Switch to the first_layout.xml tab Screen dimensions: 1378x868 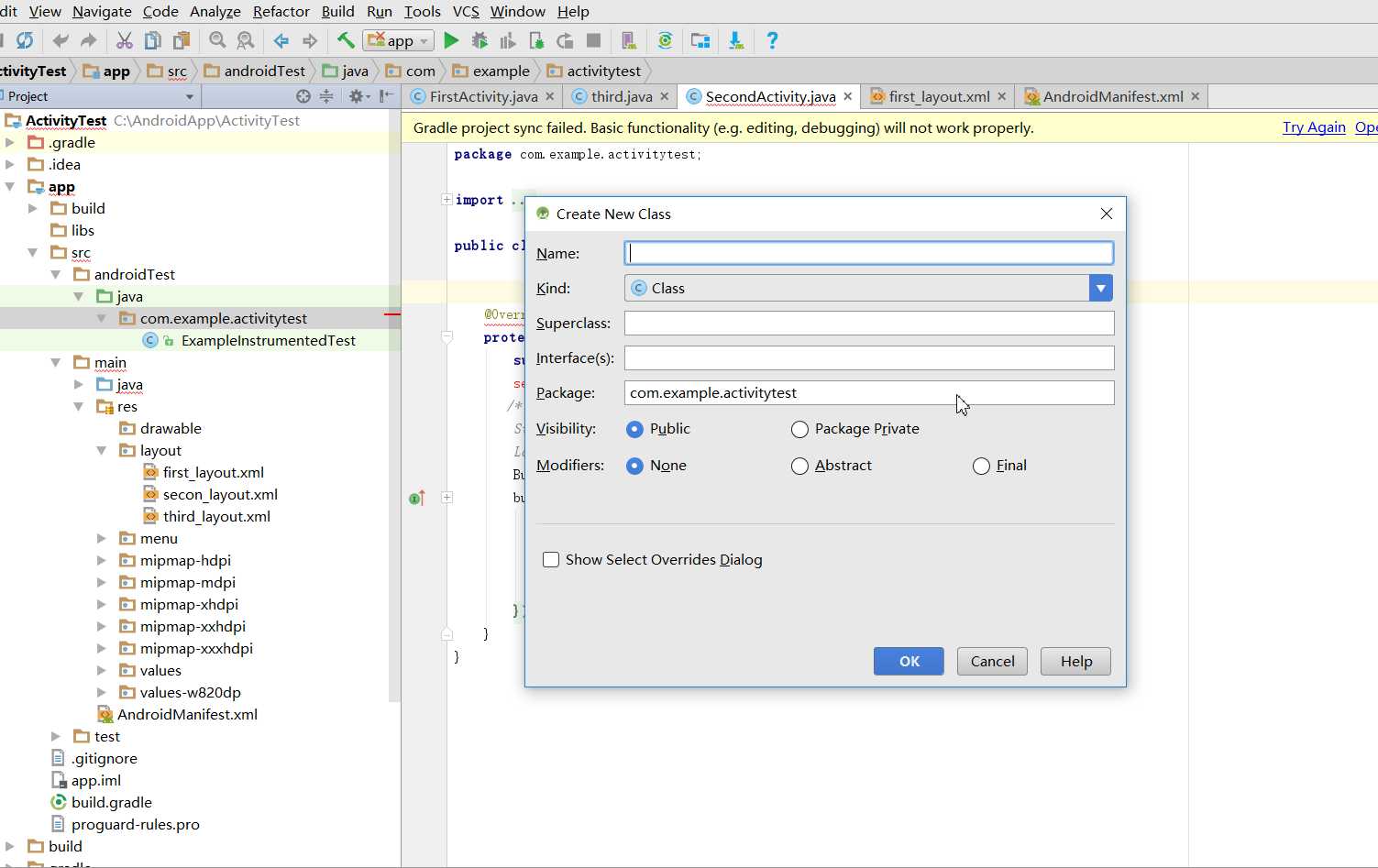[938, 96]
